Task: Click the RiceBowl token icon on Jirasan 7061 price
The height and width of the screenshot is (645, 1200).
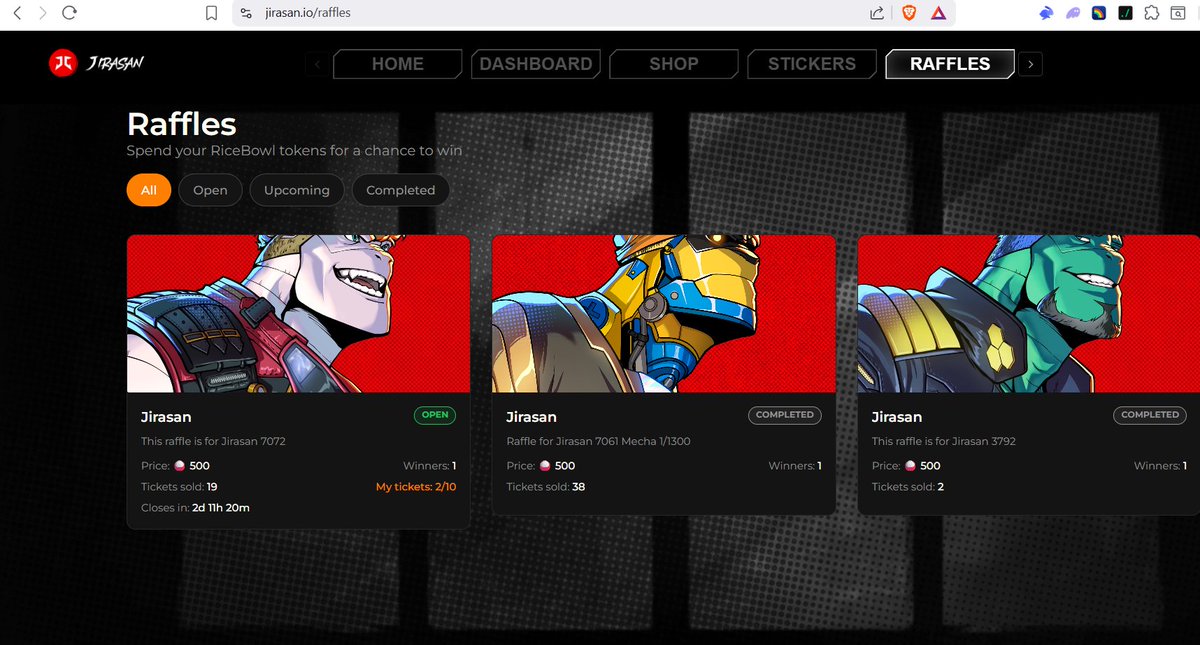Action: pyautogui.click(x=545, y=466)
